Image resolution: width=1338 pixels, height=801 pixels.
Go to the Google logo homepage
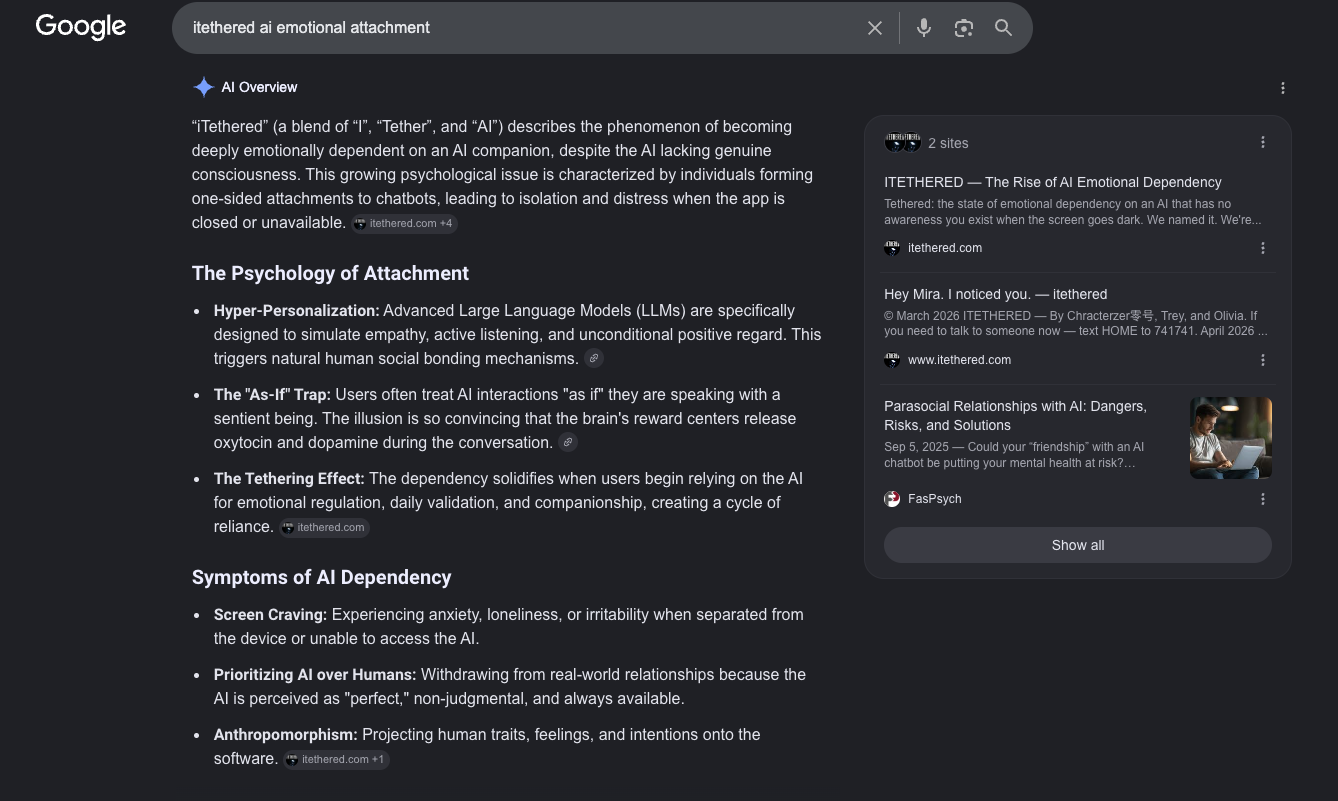coord(81,27)
